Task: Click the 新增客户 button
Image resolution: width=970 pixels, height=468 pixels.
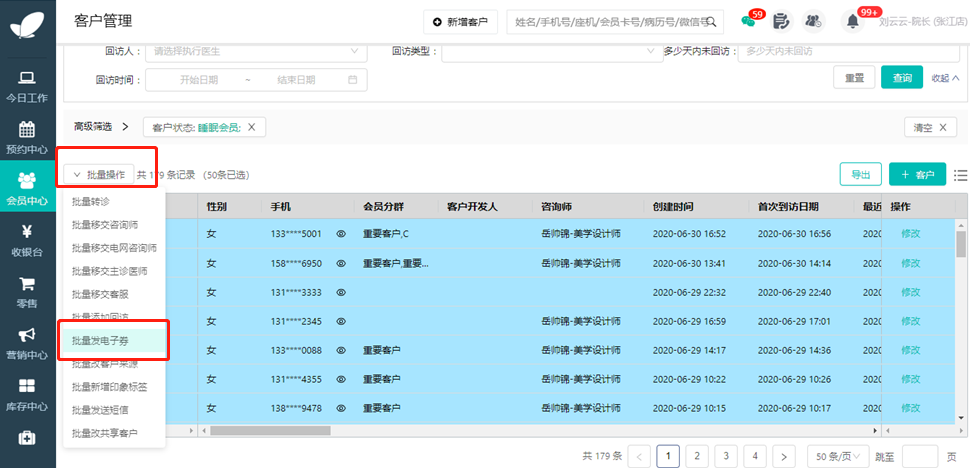Action: 460,22
